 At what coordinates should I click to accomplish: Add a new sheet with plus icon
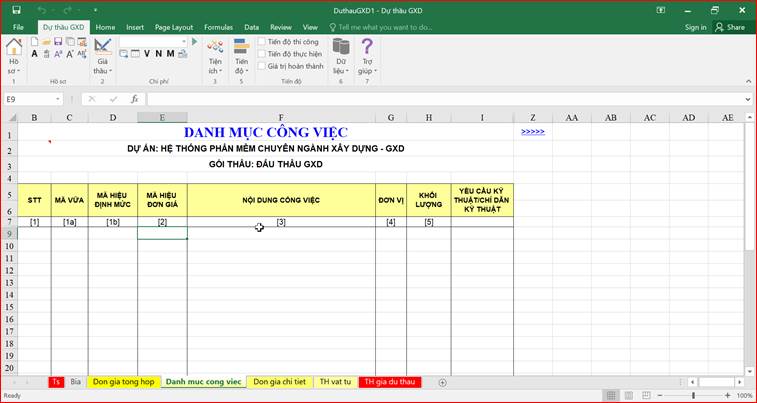[442, 382]
